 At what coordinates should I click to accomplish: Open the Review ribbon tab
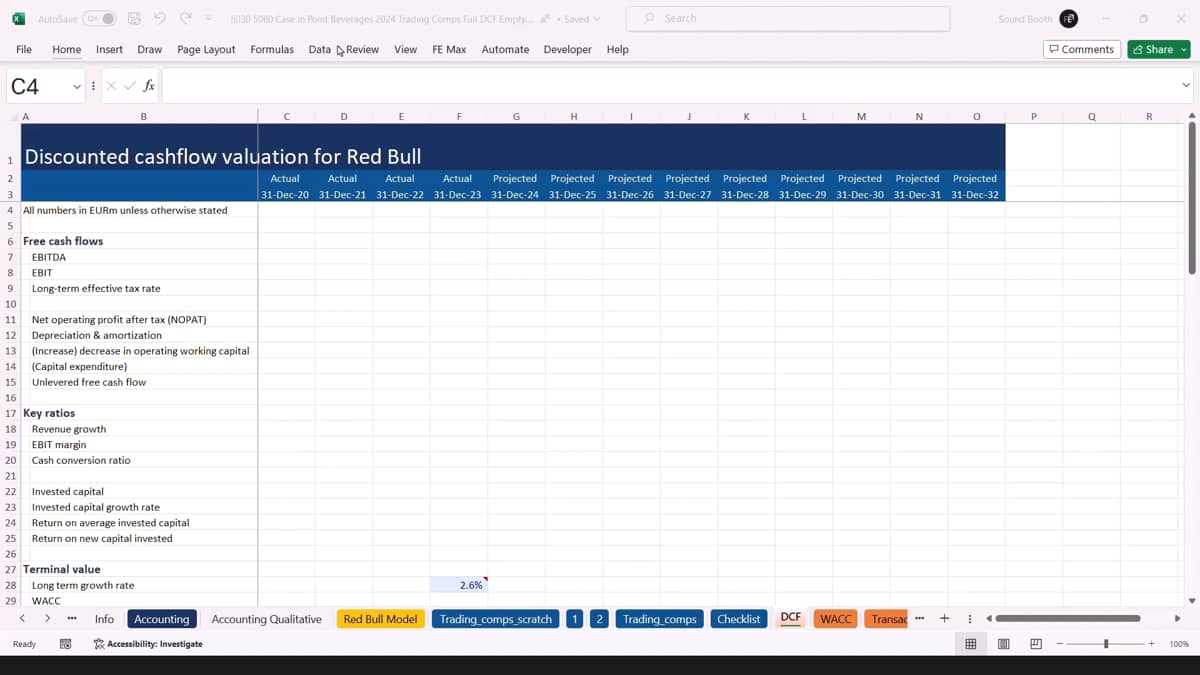tap(362, 49)
